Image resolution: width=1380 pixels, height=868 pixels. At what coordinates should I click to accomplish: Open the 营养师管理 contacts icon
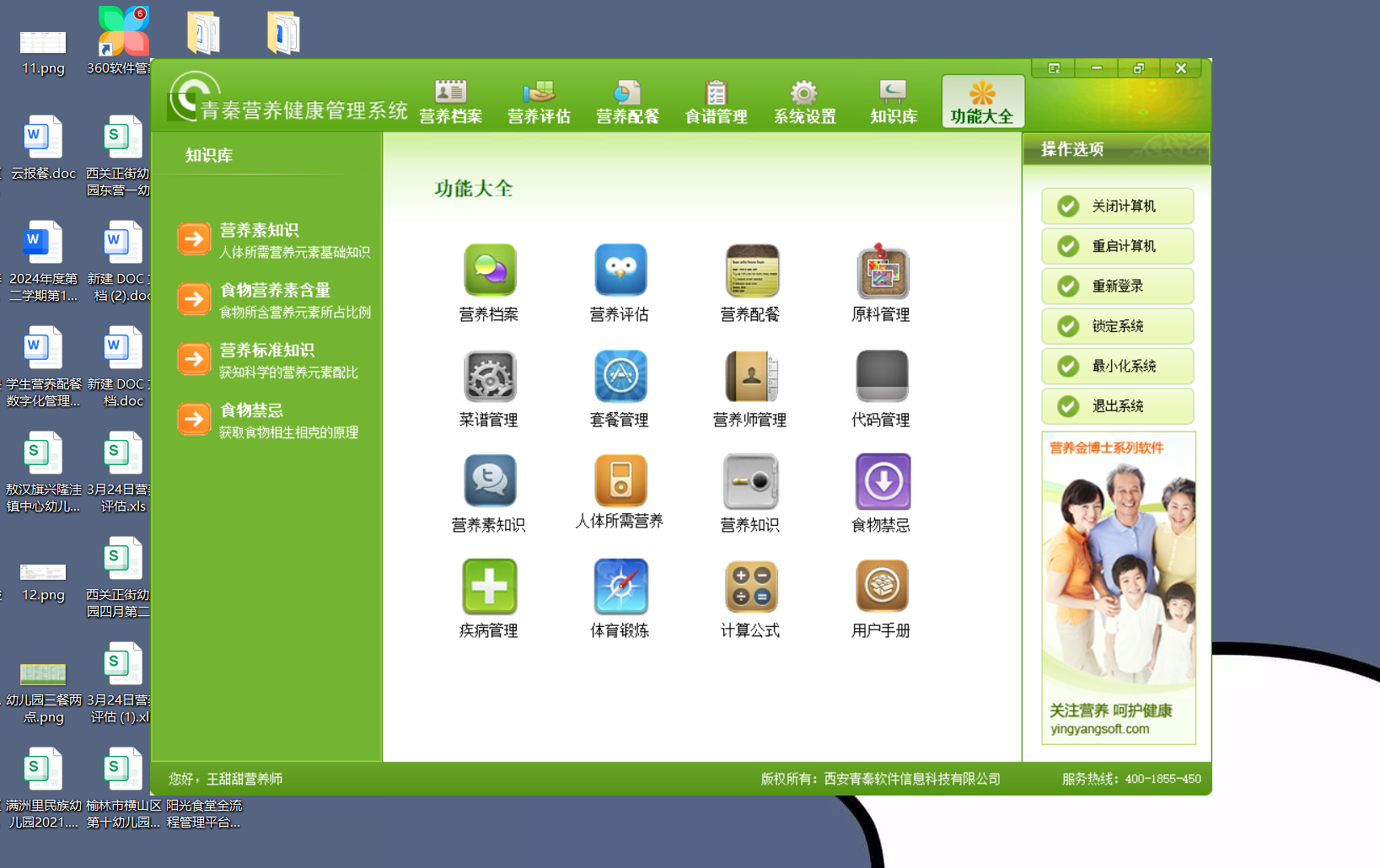click(x=751, y=377)
